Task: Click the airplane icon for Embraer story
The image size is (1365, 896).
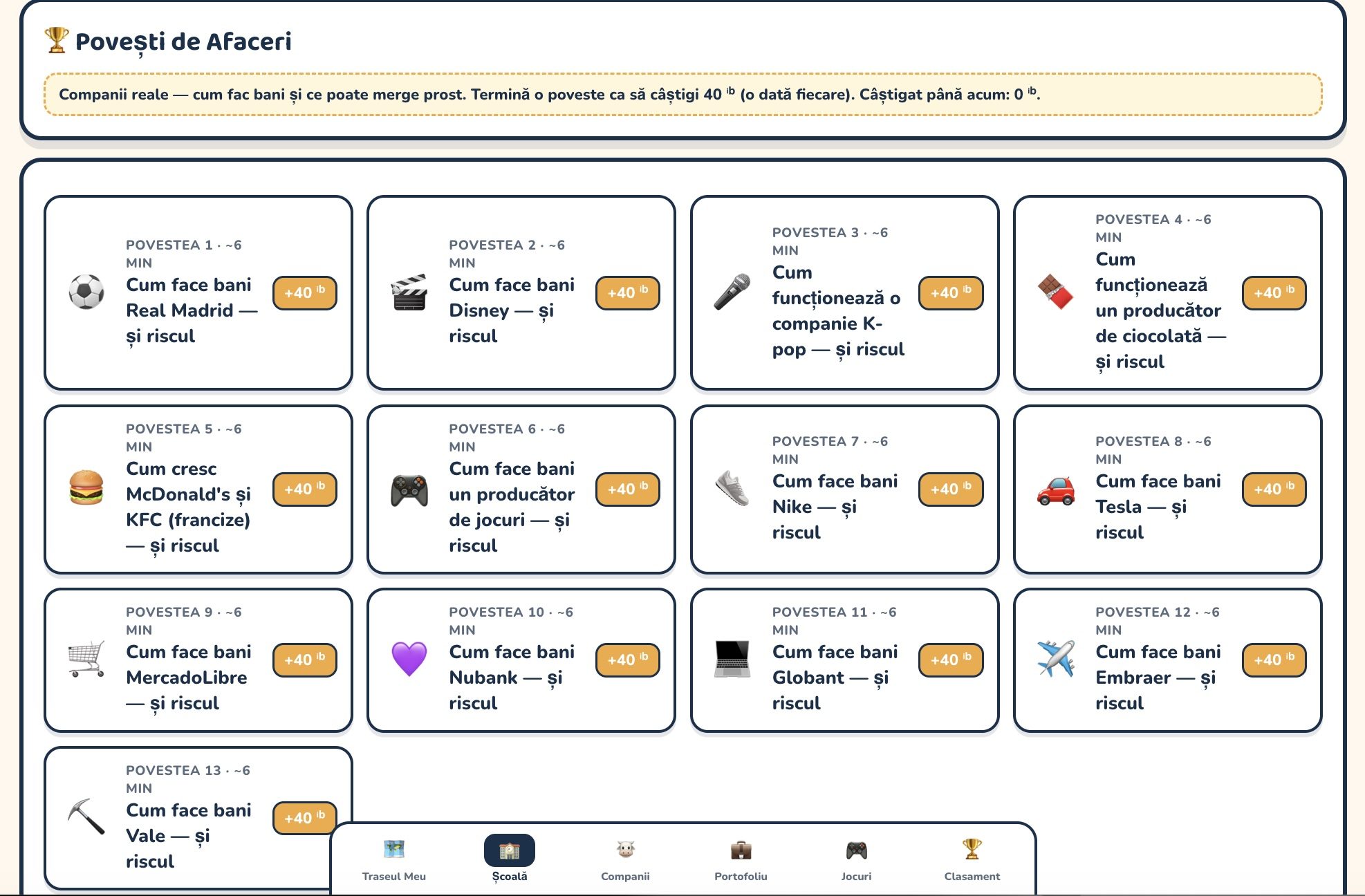Action: click(1056, 659)
